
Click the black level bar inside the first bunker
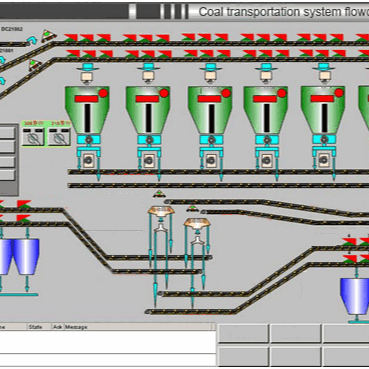tap(87, 118)
